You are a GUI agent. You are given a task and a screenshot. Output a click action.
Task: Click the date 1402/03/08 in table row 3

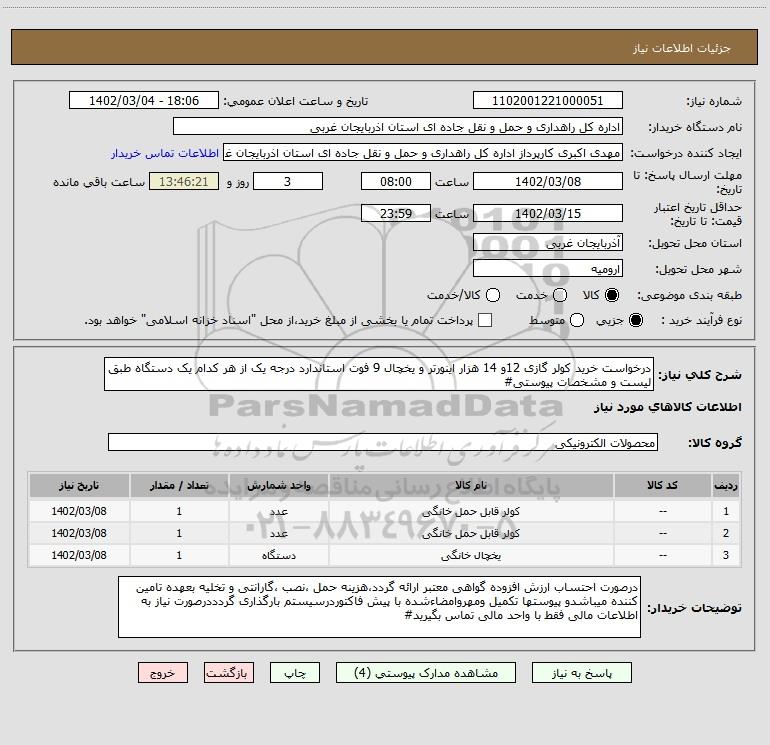coord(79,555)
